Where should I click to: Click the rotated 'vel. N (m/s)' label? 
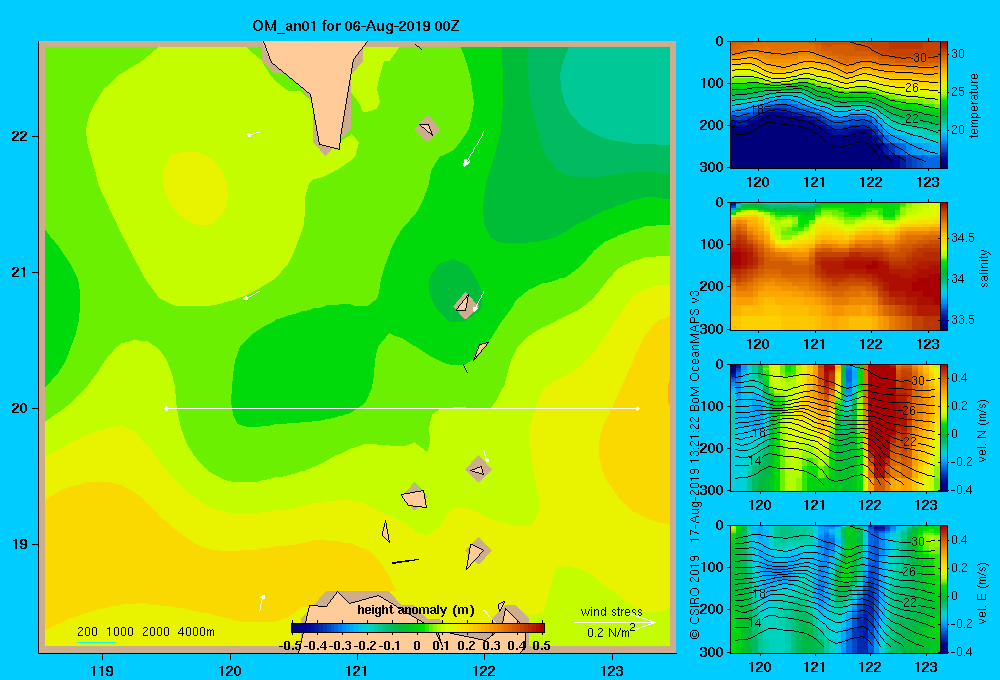(x=983, y=431)
